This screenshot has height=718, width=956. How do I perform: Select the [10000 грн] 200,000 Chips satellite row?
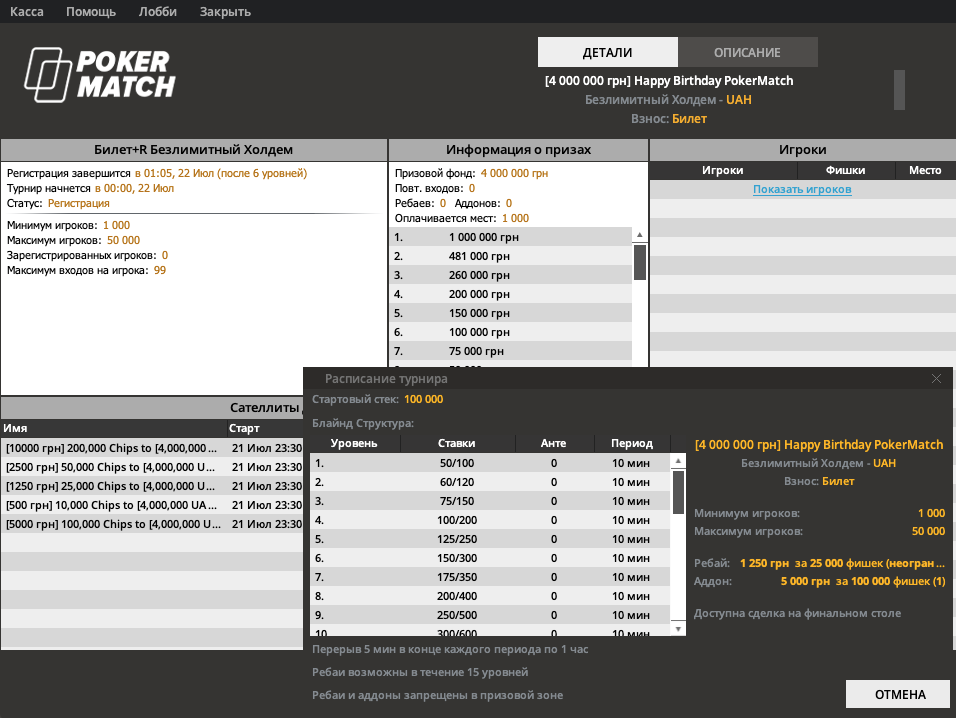point(114,448)
